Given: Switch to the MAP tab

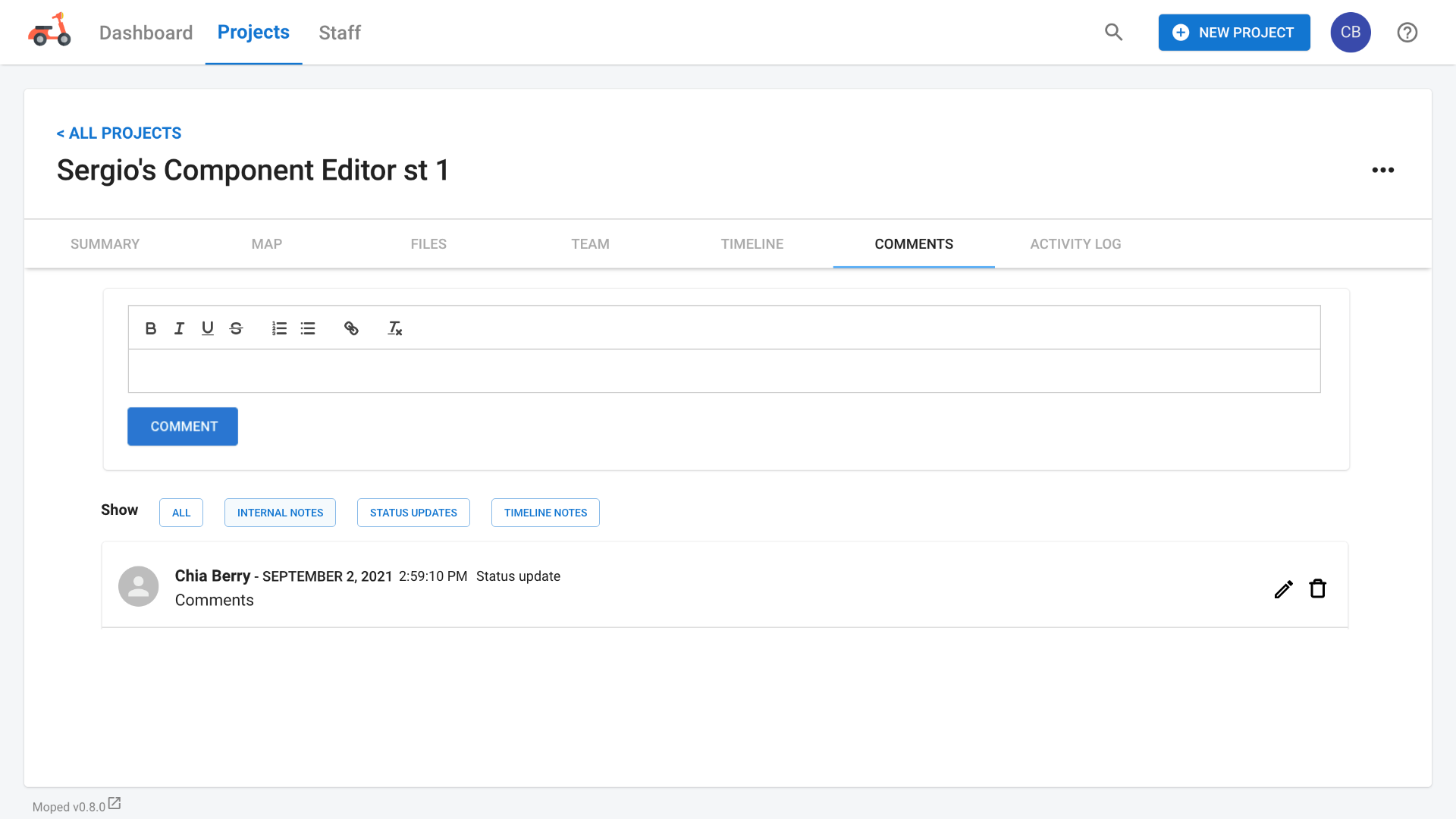Looking at the screenshot, I should [267, 244].
